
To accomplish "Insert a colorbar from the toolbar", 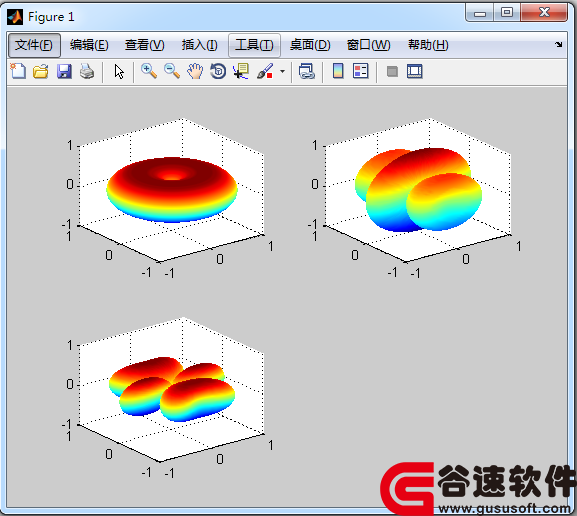I will [x=338, y=71].
